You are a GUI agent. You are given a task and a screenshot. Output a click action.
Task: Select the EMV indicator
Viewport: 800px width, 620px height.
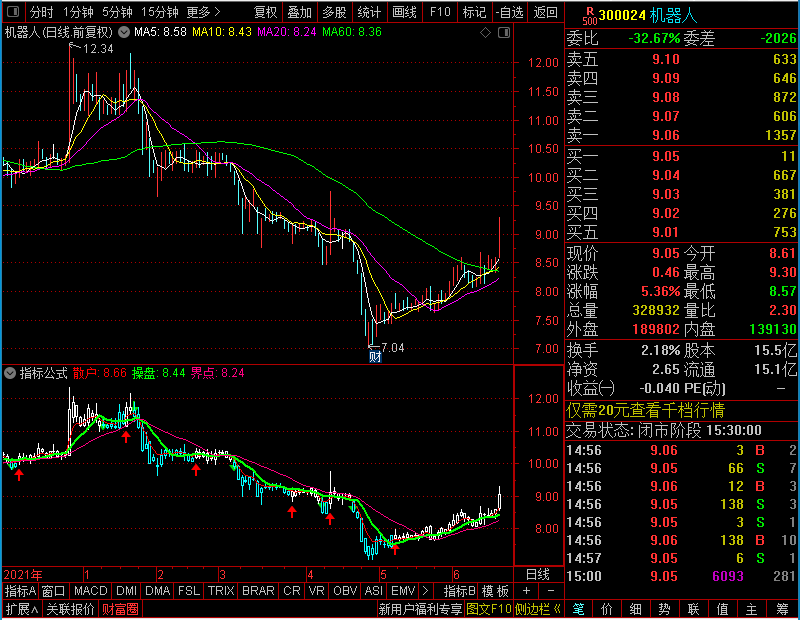click(403, 591)
